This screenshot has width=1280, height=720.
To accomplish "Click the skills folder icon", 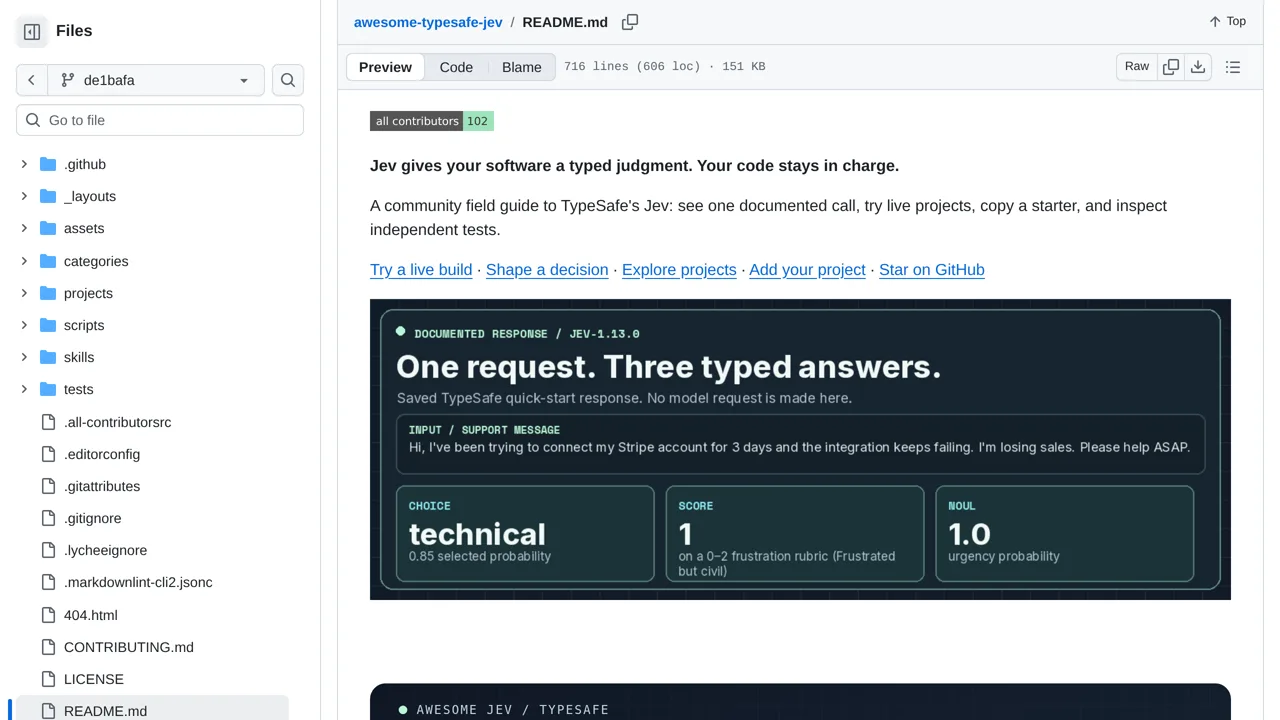I will [x=48, y=357].
